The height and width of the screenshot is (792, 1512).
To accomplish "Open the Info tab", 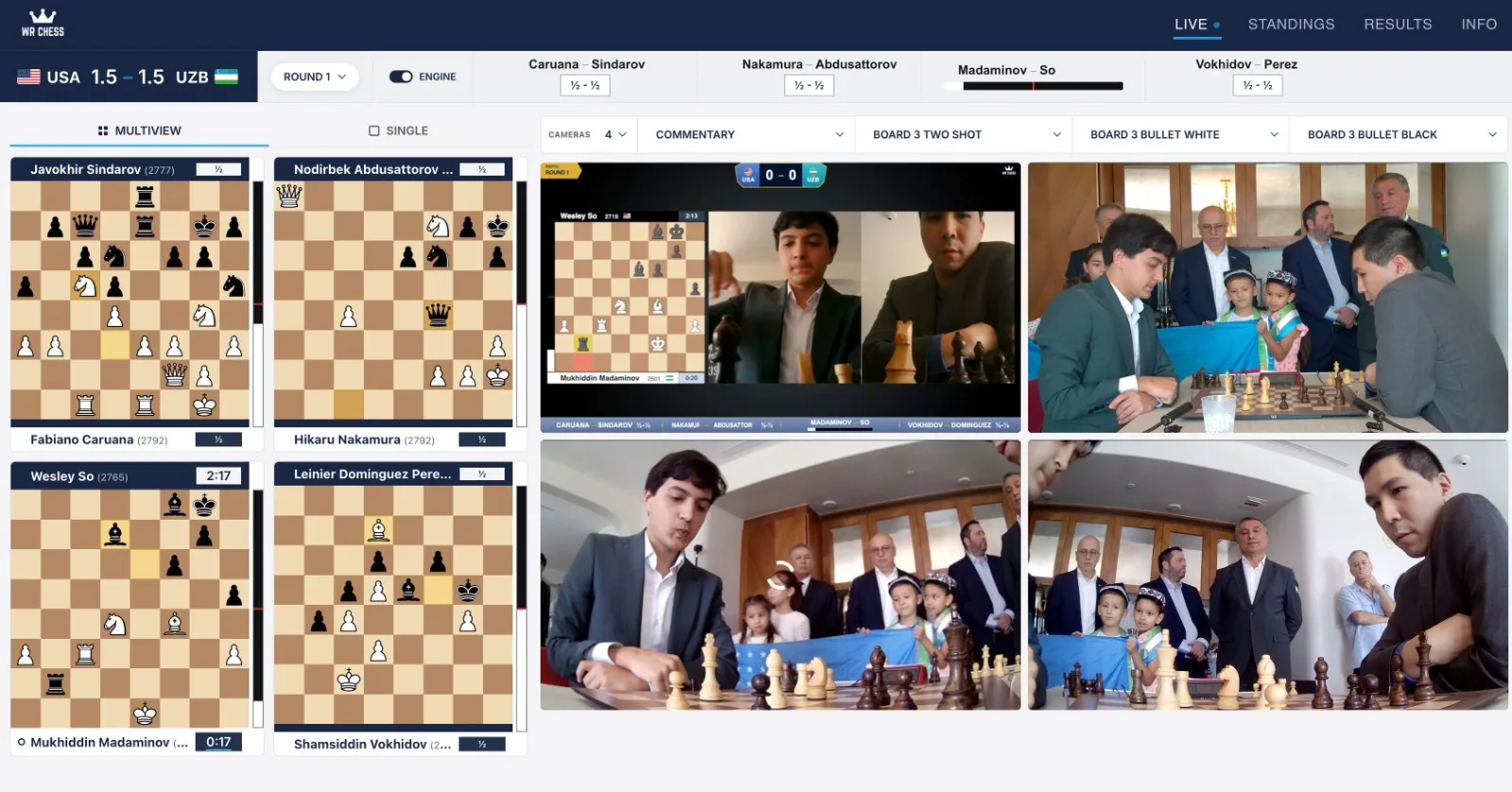I will pyautogui.click(x=1479, y=25).
